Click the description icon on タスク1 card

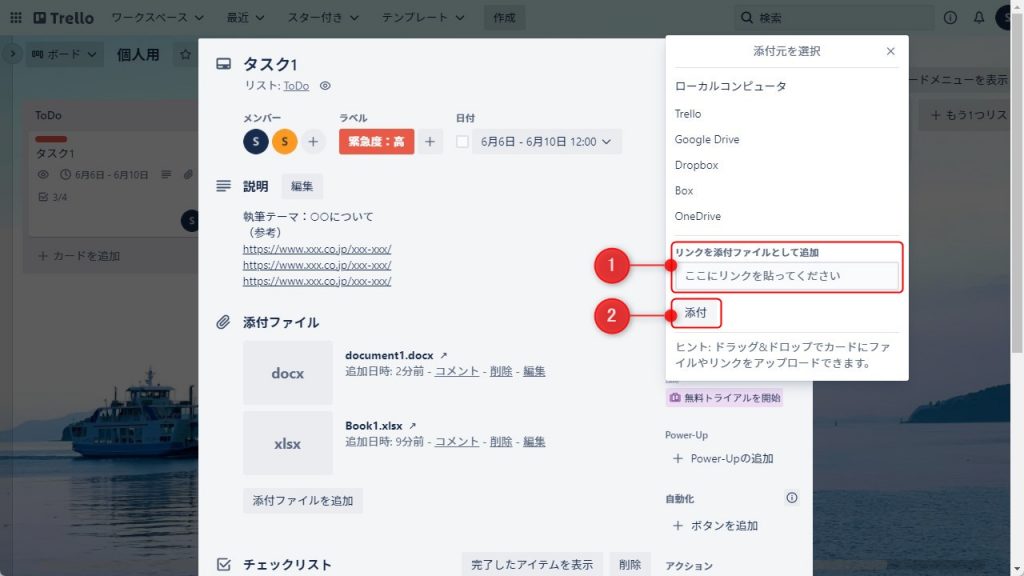[x=166, y=174]
